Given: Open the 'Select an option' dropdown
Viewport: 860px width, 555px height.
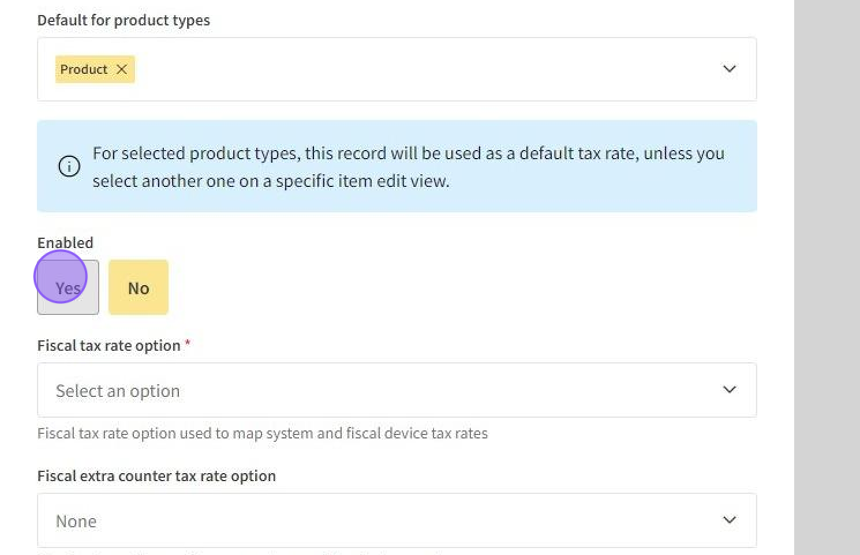Looking at the screenshot, I should pos(380,390).
